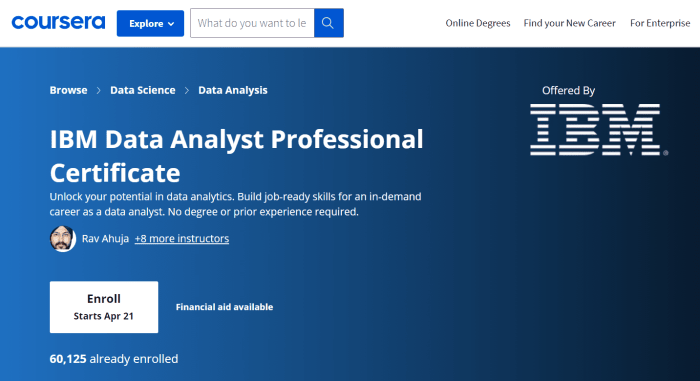Viewport: 700px width, 381px height.
Task: Focus the course search input field
Action: pos(252,23)
